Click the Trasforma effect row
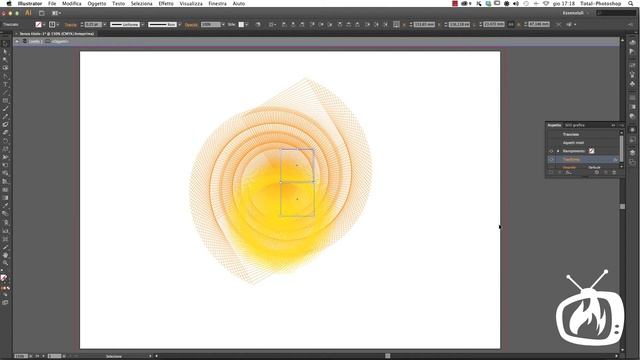The image size is (640, 360). point(584,160)
